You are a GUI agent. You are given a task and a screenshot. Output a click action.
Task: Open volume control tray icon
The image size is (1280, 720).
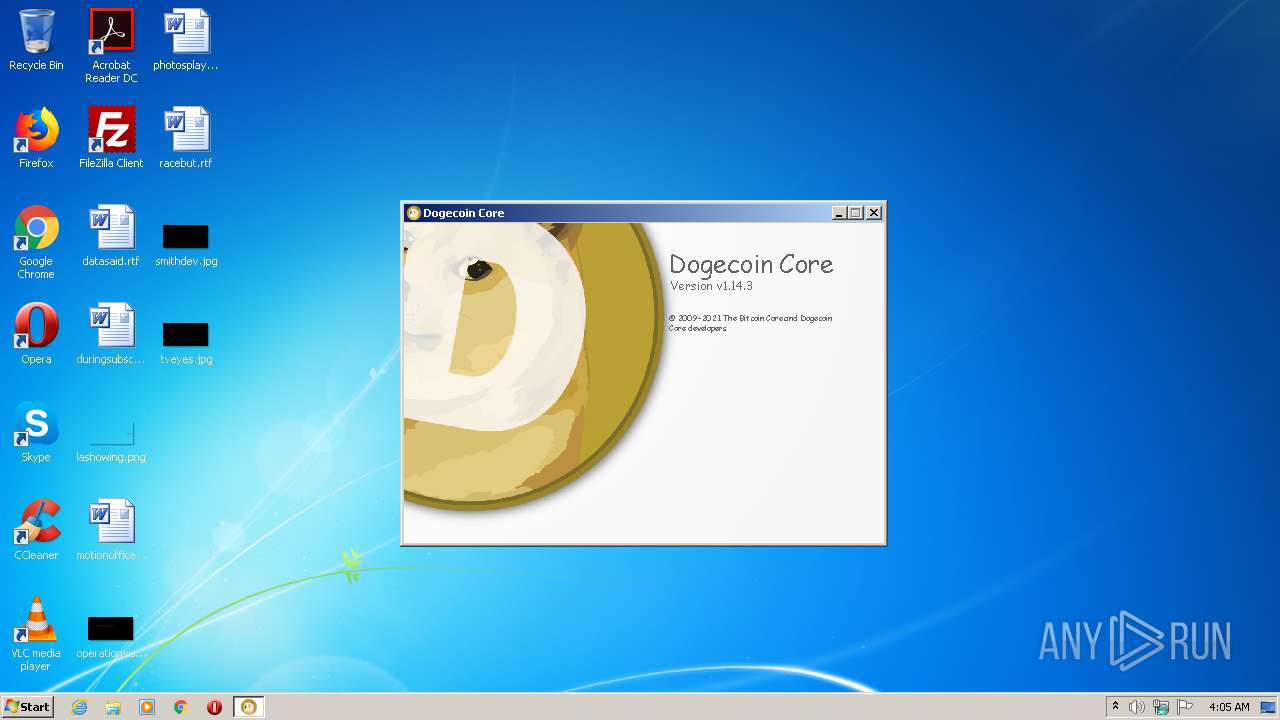(1137, 707)
